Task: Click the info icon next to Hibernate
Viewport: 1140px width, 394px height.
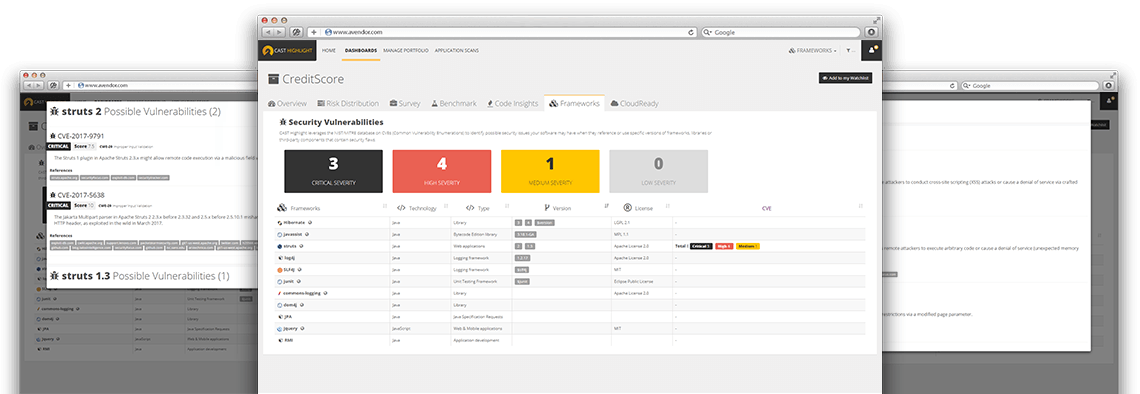Action: click(310, 222)
